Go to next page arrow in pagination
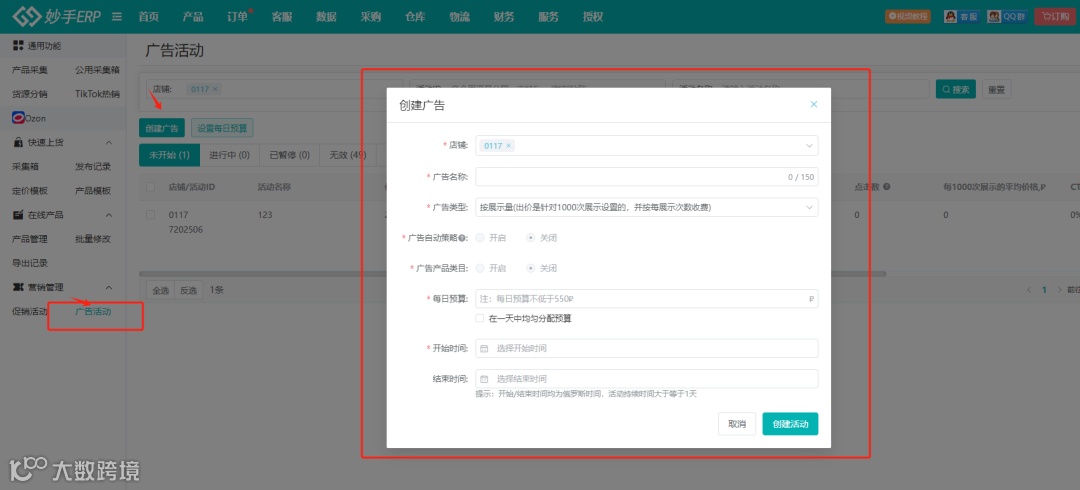The image size is (1080, 490). pyautogui.click(x=1059, y=290)
